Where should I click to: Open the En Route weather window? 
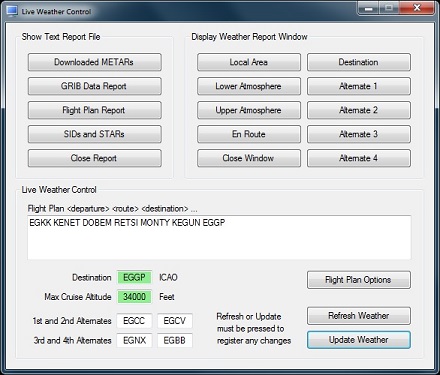point(249,134)
